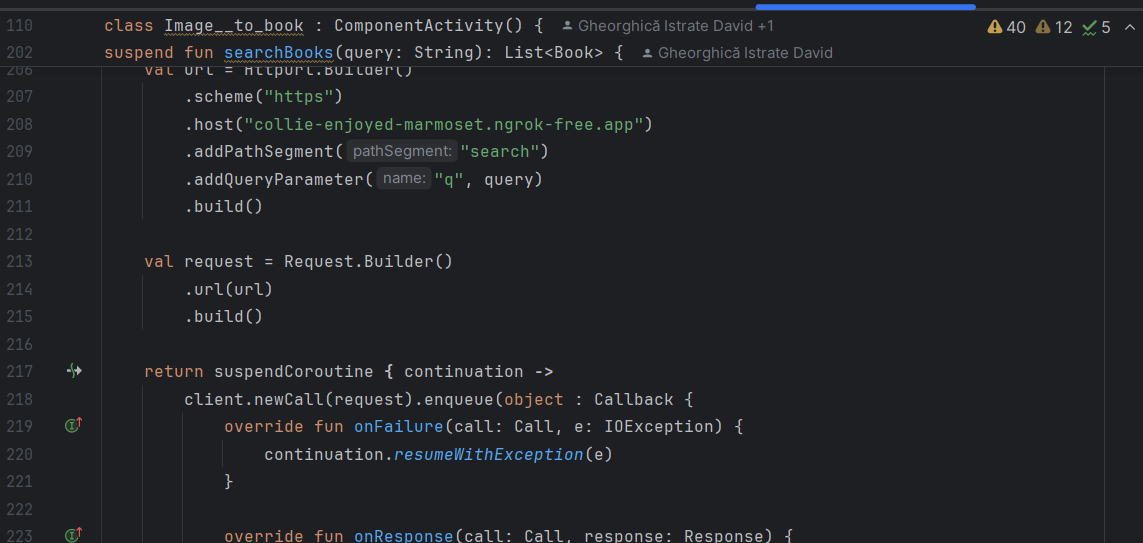Viewport: 1143px width, 543px height.
Task: Click the onFailure method name
Action: point(399,426)
